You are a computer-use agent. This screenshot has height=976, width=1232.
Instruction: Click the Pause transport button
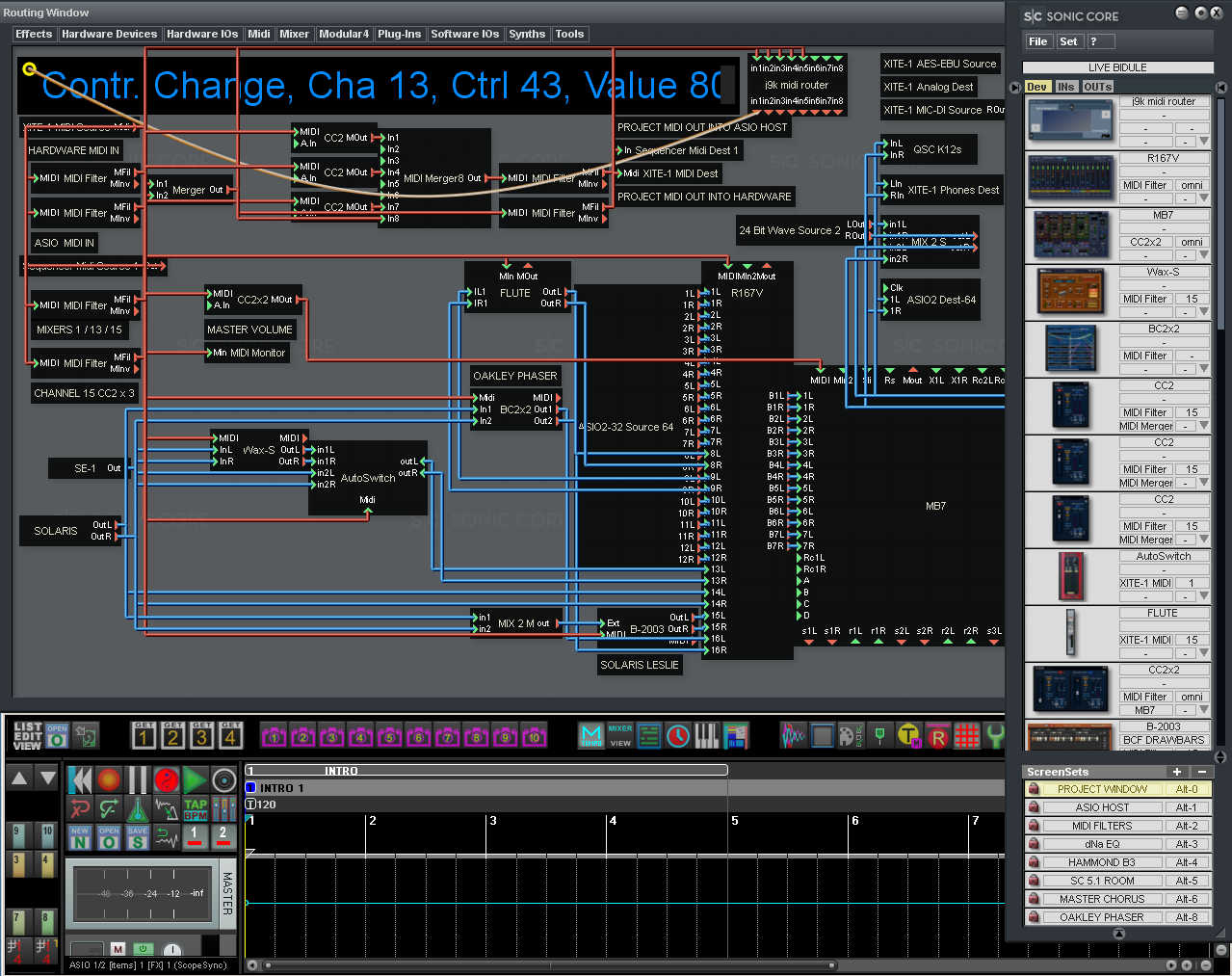point(138,779)
